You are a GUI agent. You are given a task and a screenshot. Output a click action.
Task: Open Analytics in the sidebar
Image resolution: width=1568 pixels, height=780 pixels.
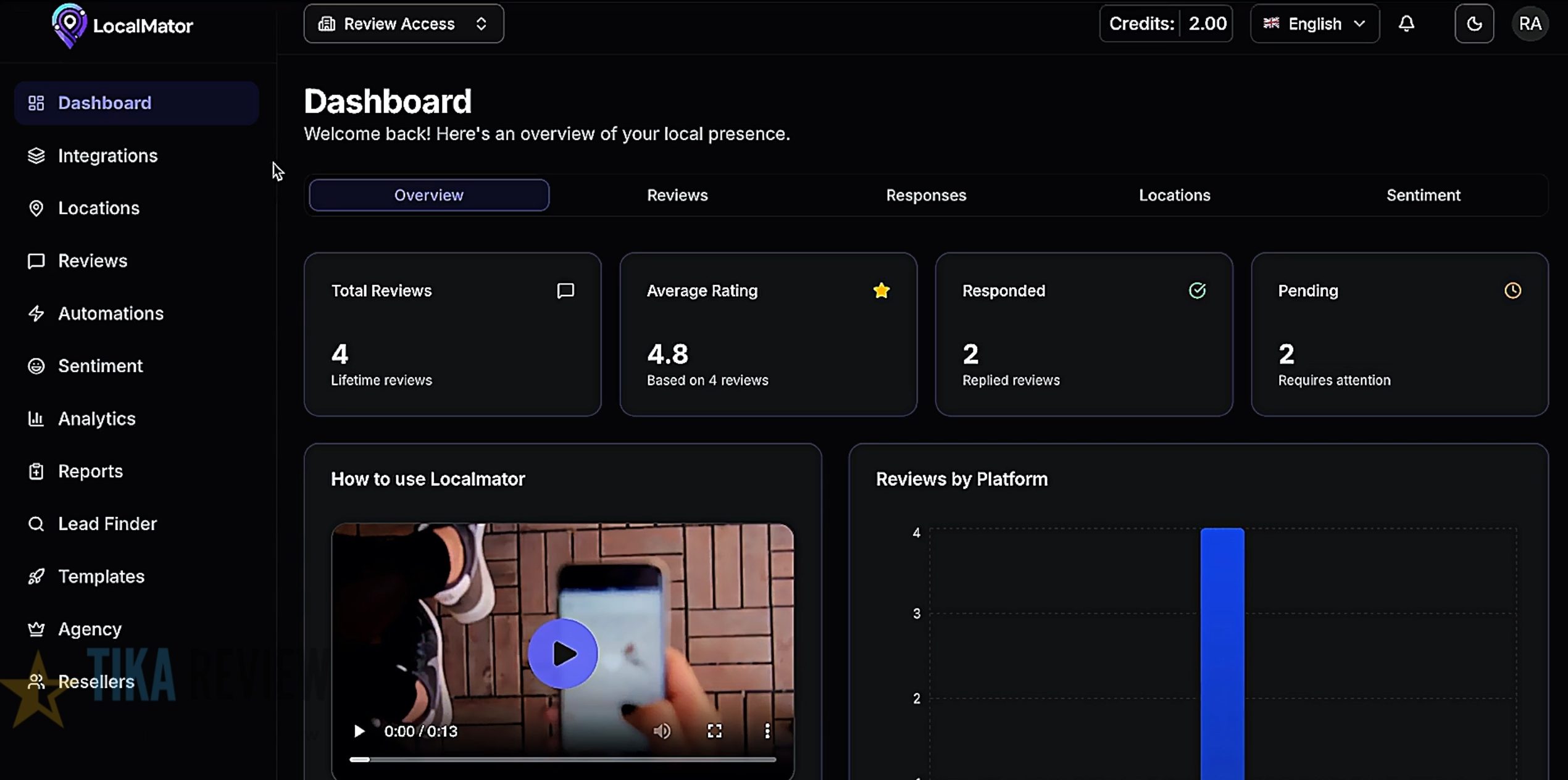(96, 418)
